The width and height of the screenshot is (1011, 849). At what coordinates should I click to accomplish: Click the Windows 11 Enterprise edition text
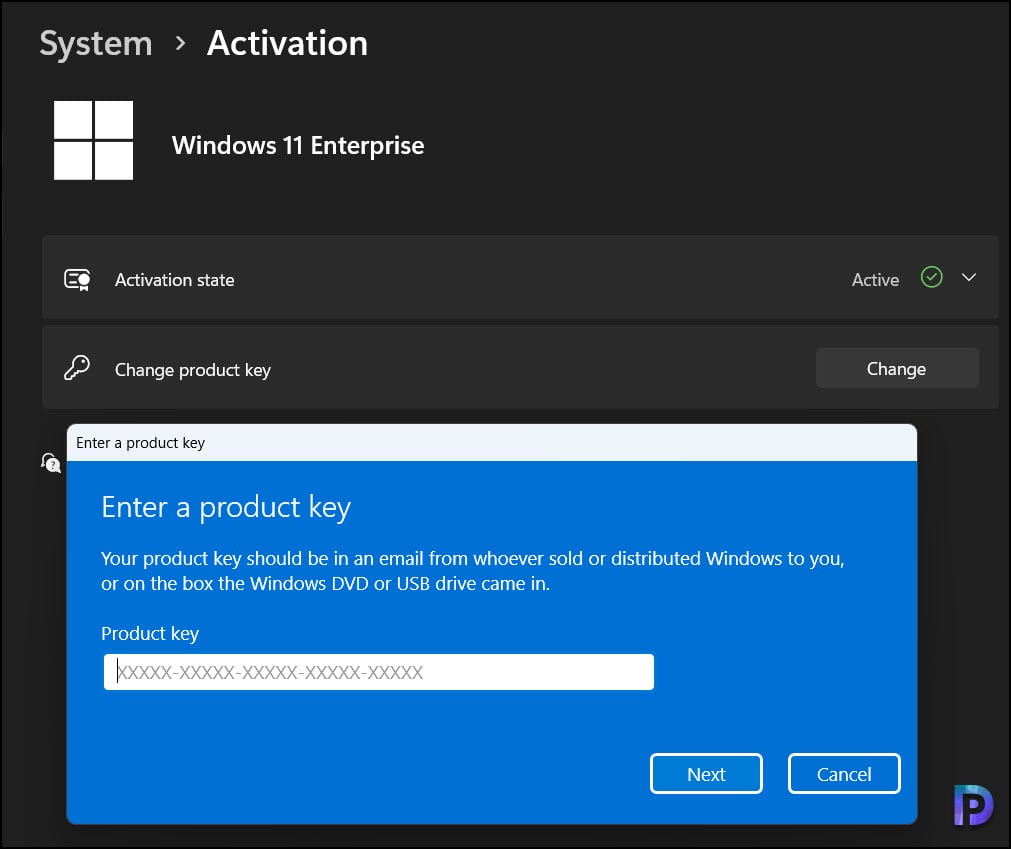(298, 145)
